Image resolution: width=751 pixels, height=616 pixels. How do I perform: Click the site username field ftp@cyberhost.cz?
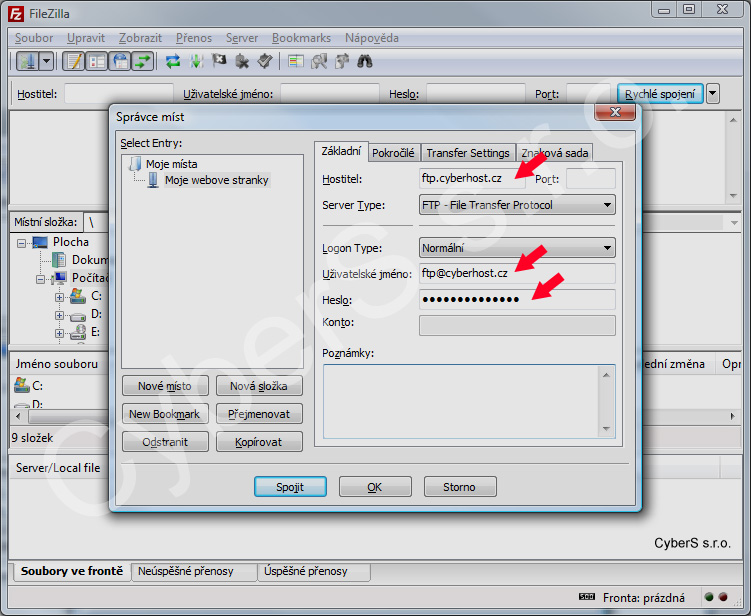517,274
